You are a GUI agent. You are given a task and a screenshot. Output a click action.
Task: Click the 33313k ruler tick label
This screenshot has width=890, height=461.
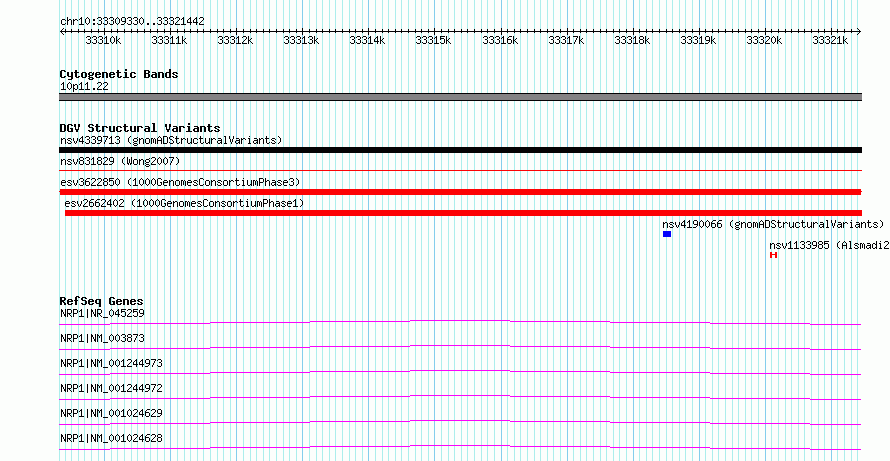pyautogui.click(x=301, y=40)
